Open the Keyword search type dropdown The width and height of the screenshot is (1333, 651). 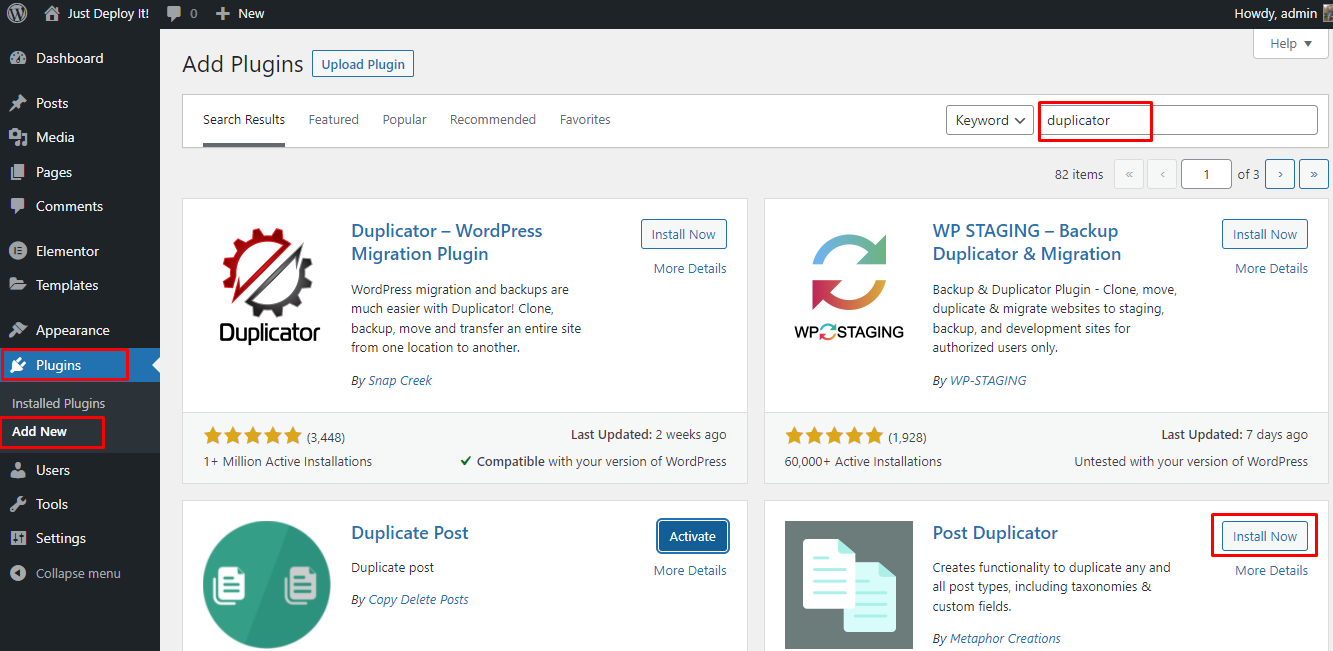tap(990, 120)
